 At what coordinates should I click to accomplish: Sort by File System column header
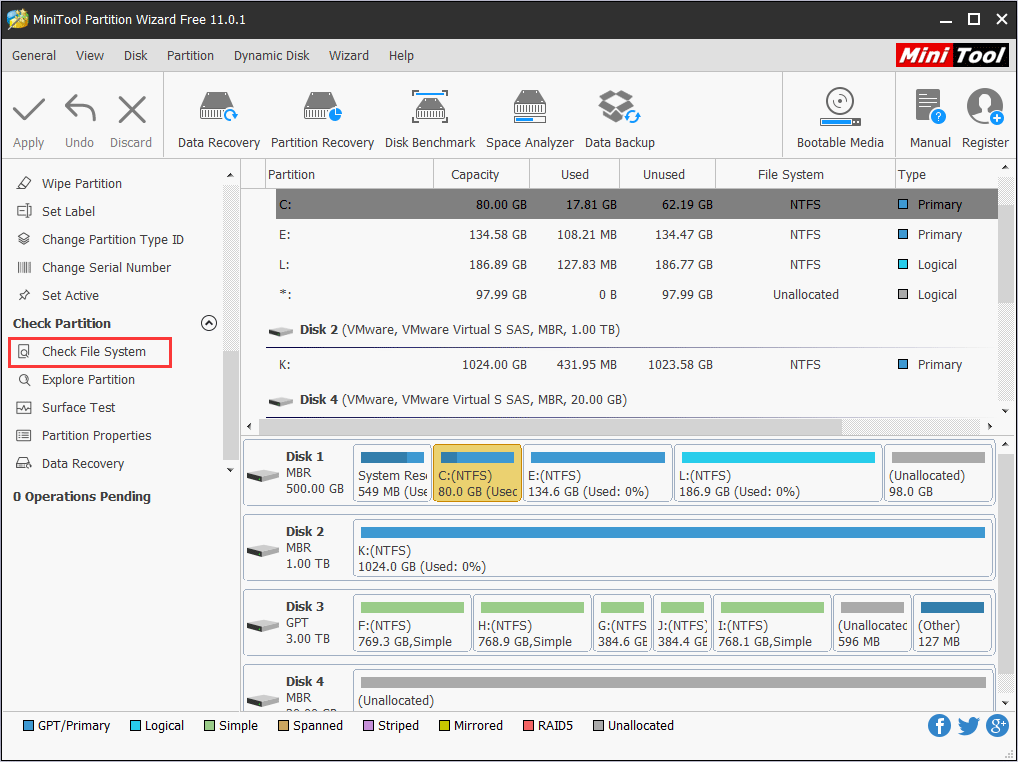[x=805, y=175]
